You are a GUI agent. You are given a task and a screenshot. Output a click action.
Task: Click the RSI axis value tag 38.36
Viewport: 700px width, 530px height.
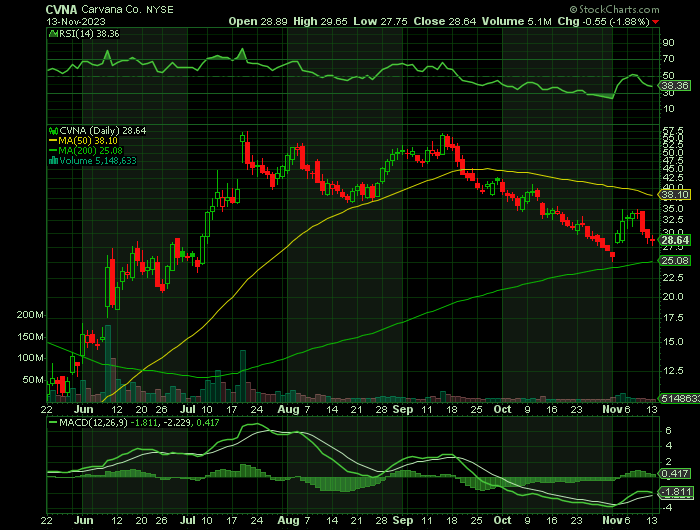pyautogui.click(x=675, y=85)
